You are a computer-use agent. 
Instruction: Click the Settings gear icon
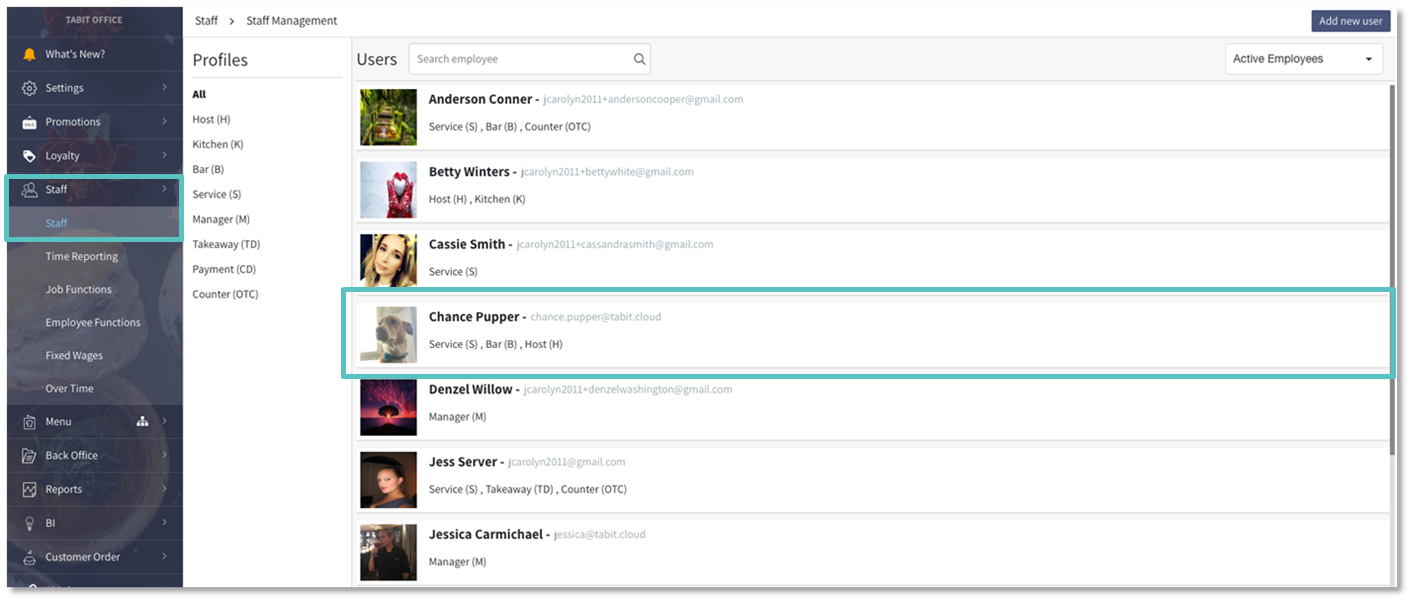(x=29, y=88)
